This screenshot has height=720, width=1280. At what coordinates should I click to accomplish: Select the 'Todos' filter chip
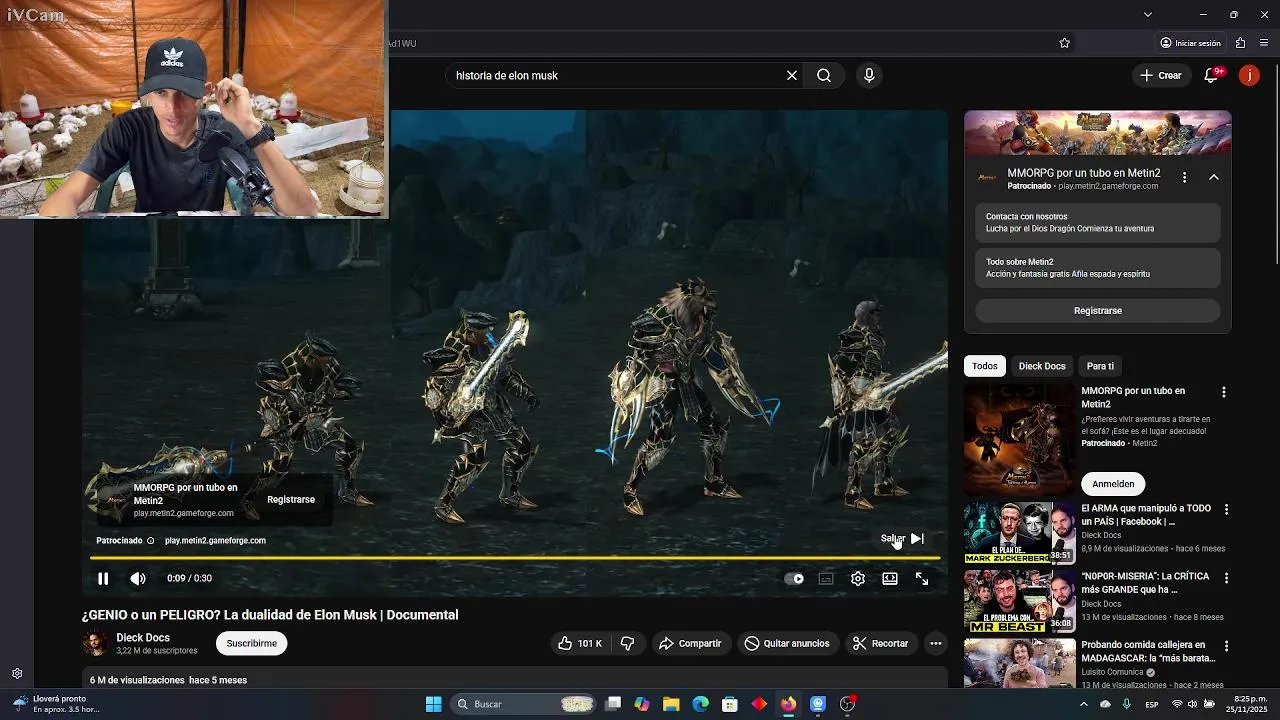click(x=985, y=366)
